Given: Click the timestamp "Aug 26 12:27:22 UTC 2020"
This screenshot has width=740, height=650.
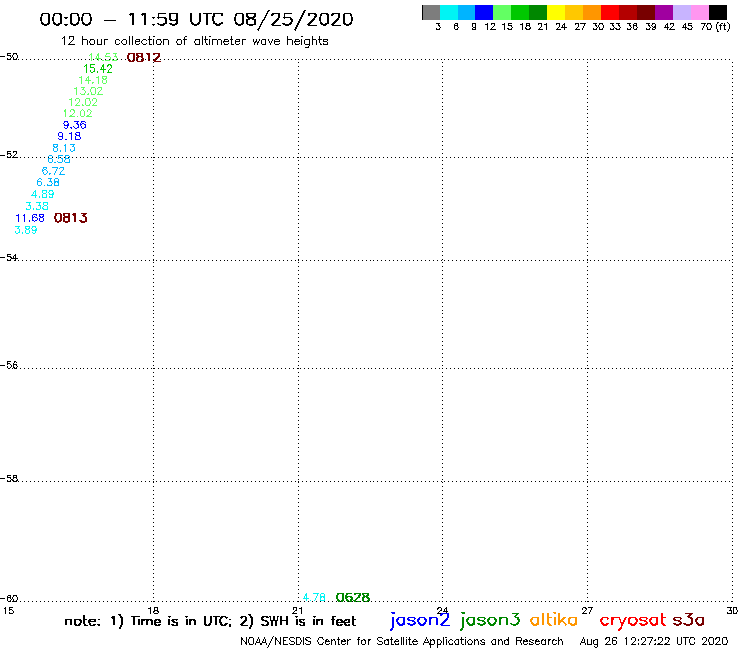Looking at the screenshot, I should pyautogui.click(x=654, y=641).
